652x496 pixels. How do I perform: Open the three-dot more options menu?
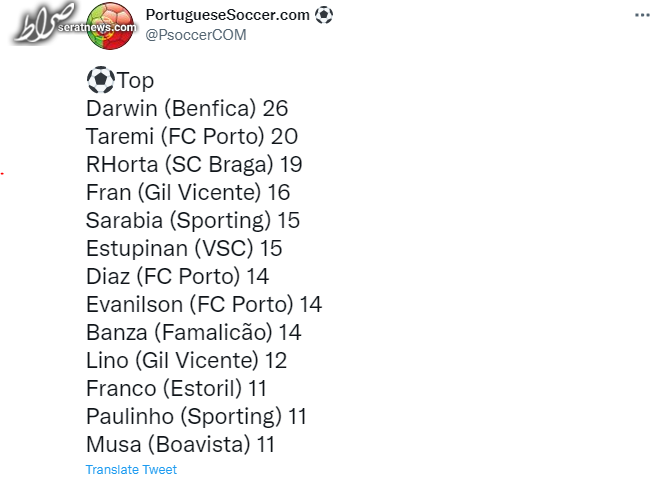[x=642, y=15]
